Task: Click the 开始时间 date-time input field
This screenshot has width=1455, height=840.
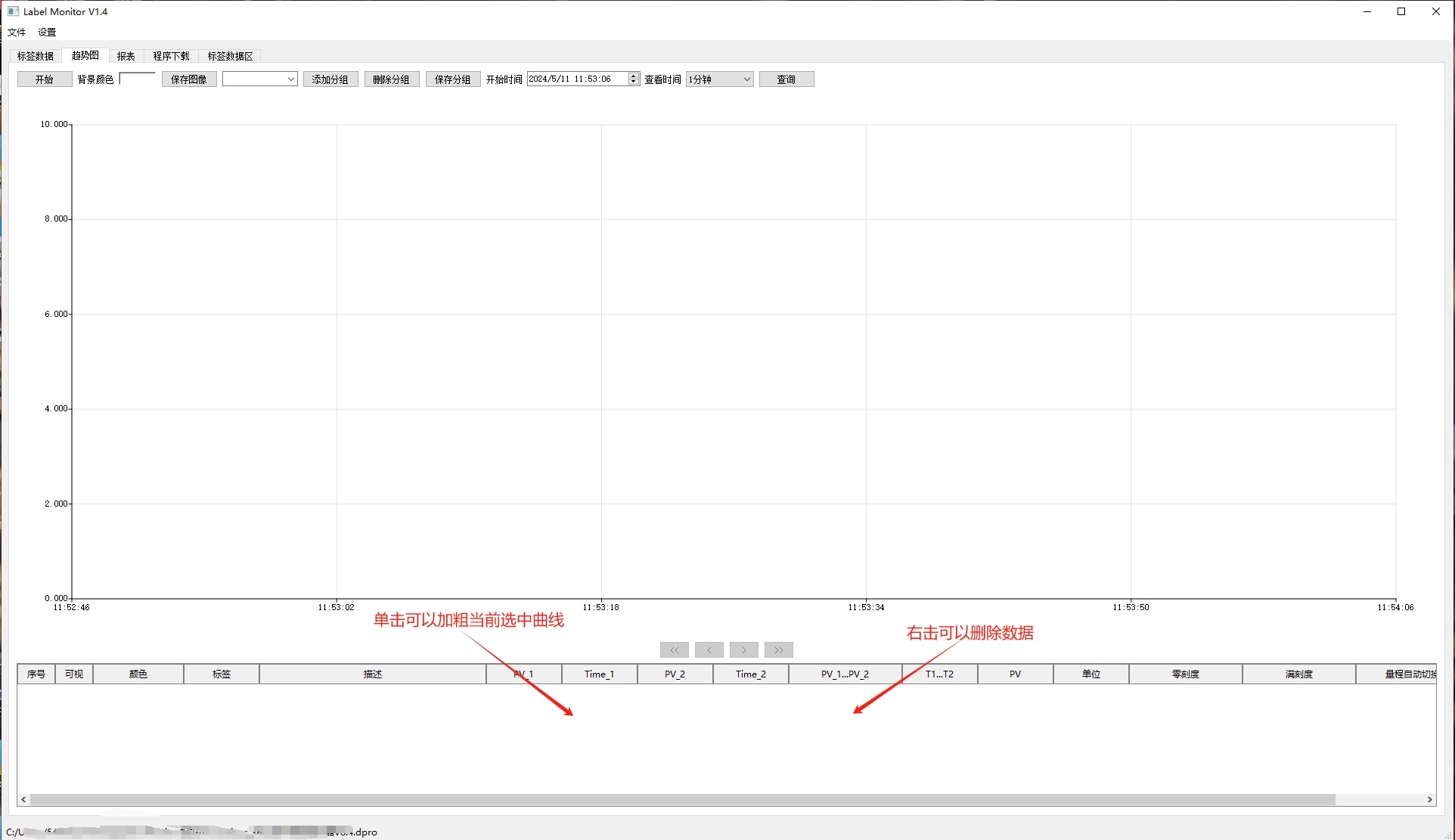Action: tap(577, 79)
